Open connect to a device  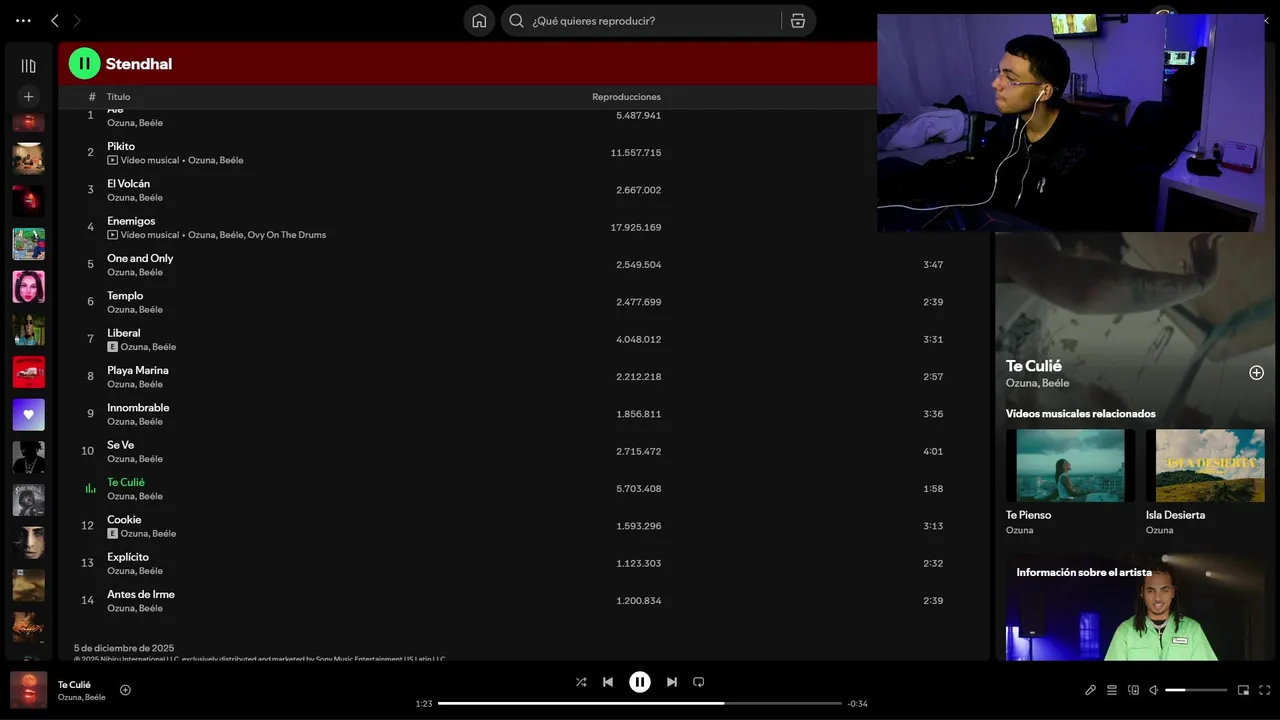1133,690
